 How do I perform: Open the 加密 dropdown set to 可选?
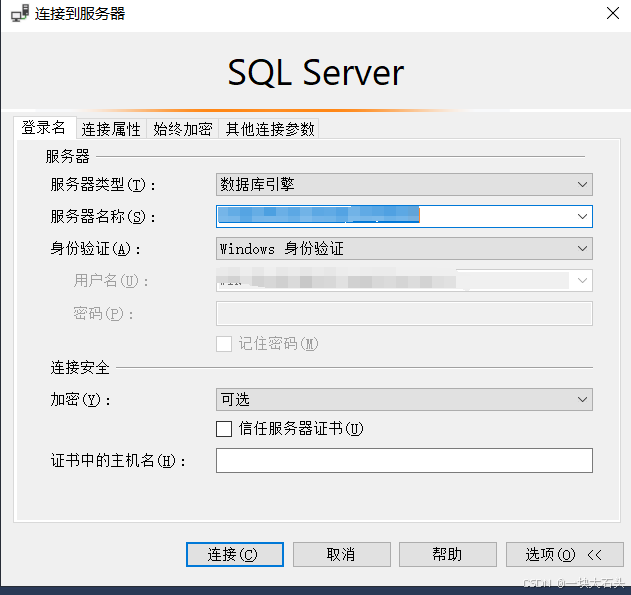404,399
